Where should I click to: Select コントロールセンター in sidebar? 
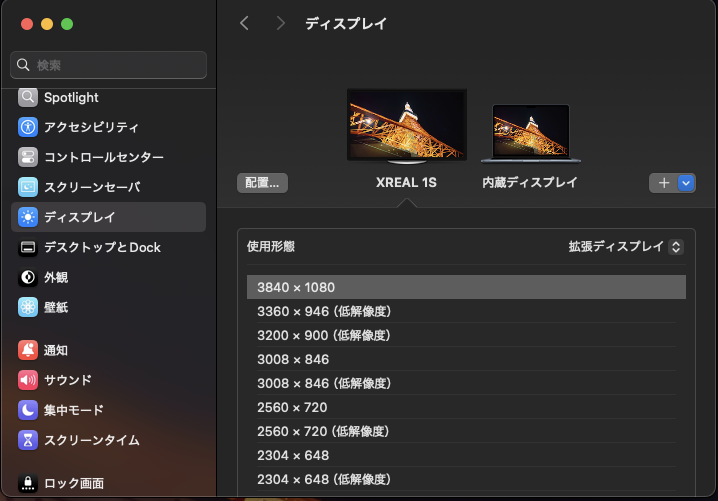[x=108, y=157]
